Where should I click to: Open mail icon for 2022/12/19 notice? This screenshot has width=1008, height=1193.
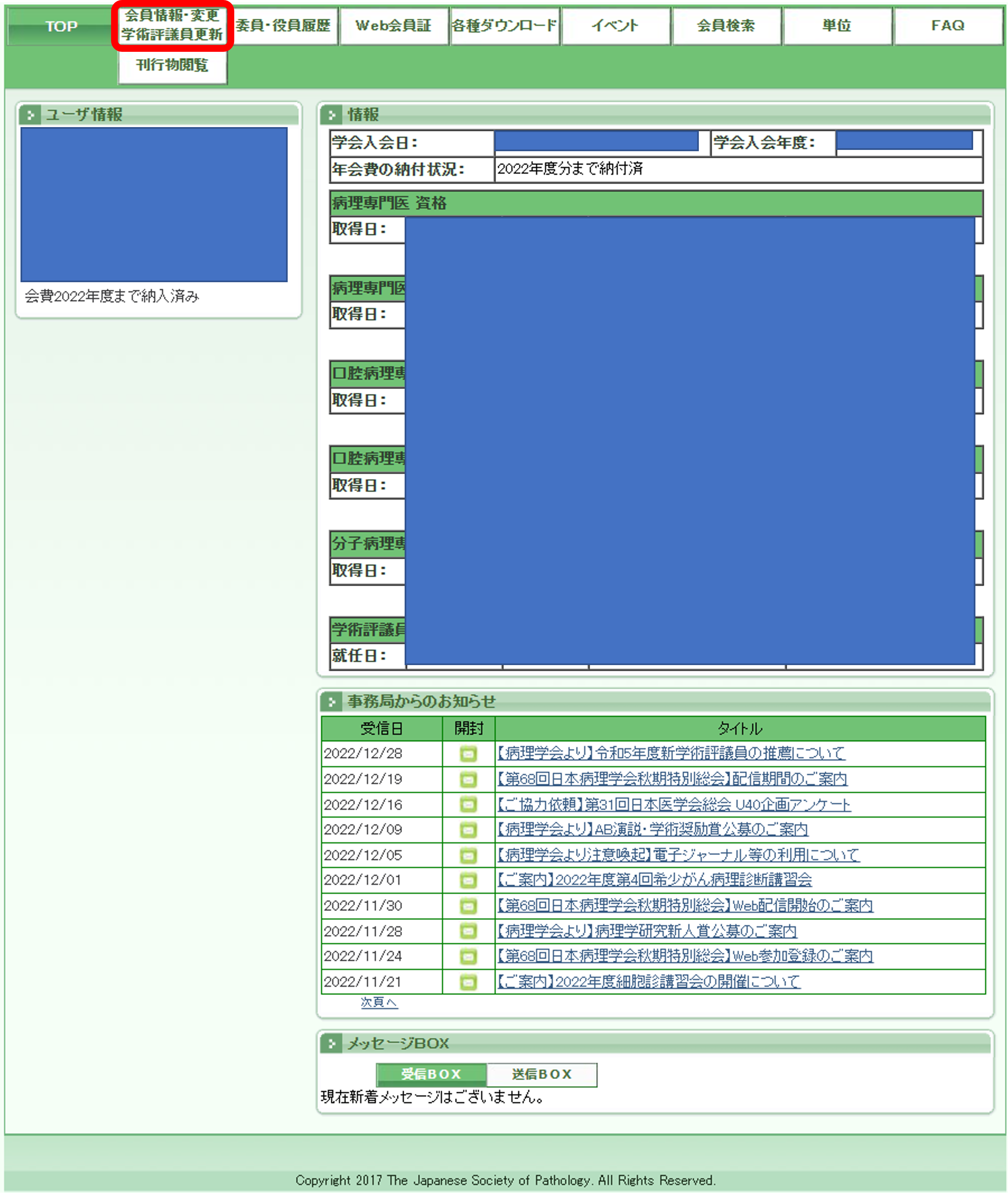tap(468, 779)
